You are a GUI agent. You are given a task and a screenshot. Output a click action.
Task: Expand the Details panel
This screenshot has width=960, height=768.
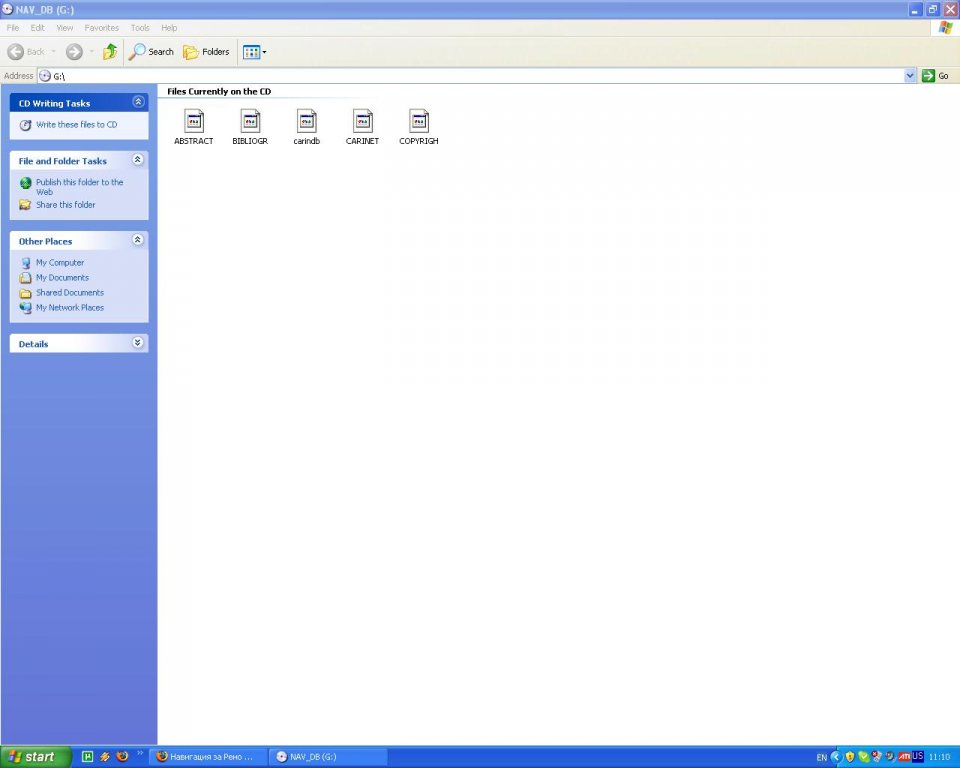tap(138, 343)
